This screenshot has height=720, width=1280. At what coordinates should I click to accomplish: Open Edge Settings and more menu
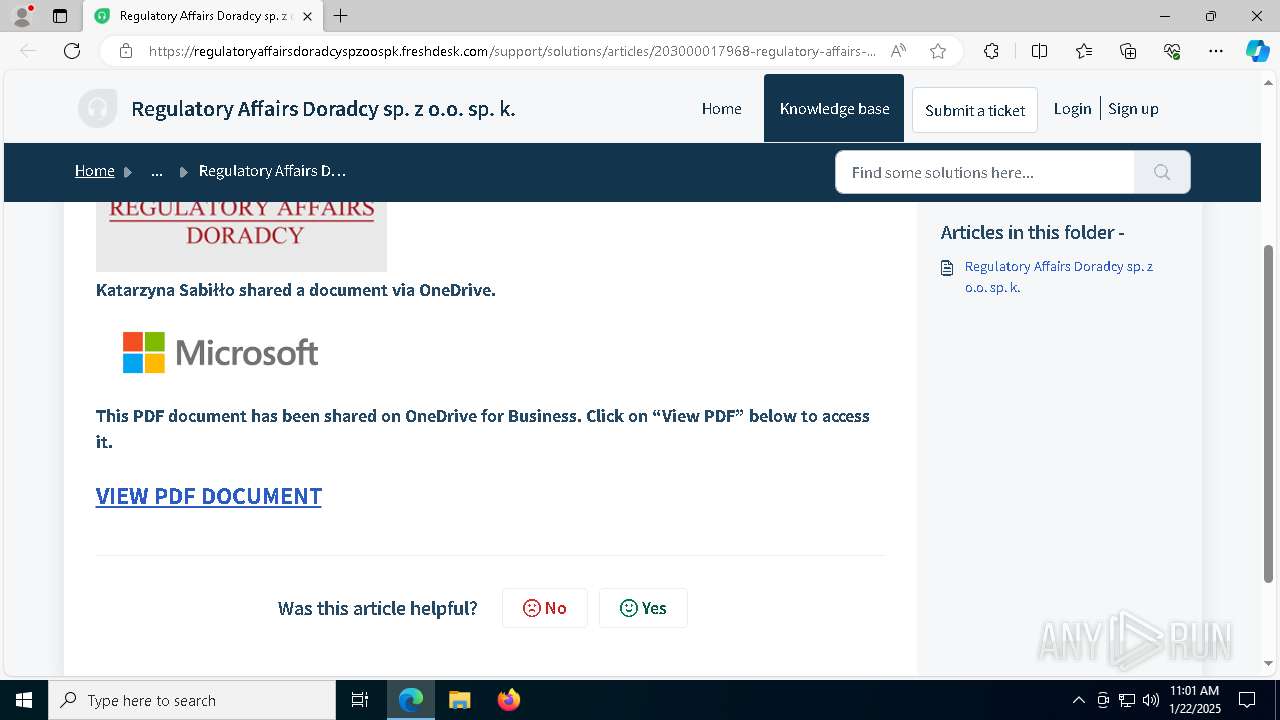(x=1216, y=51)
